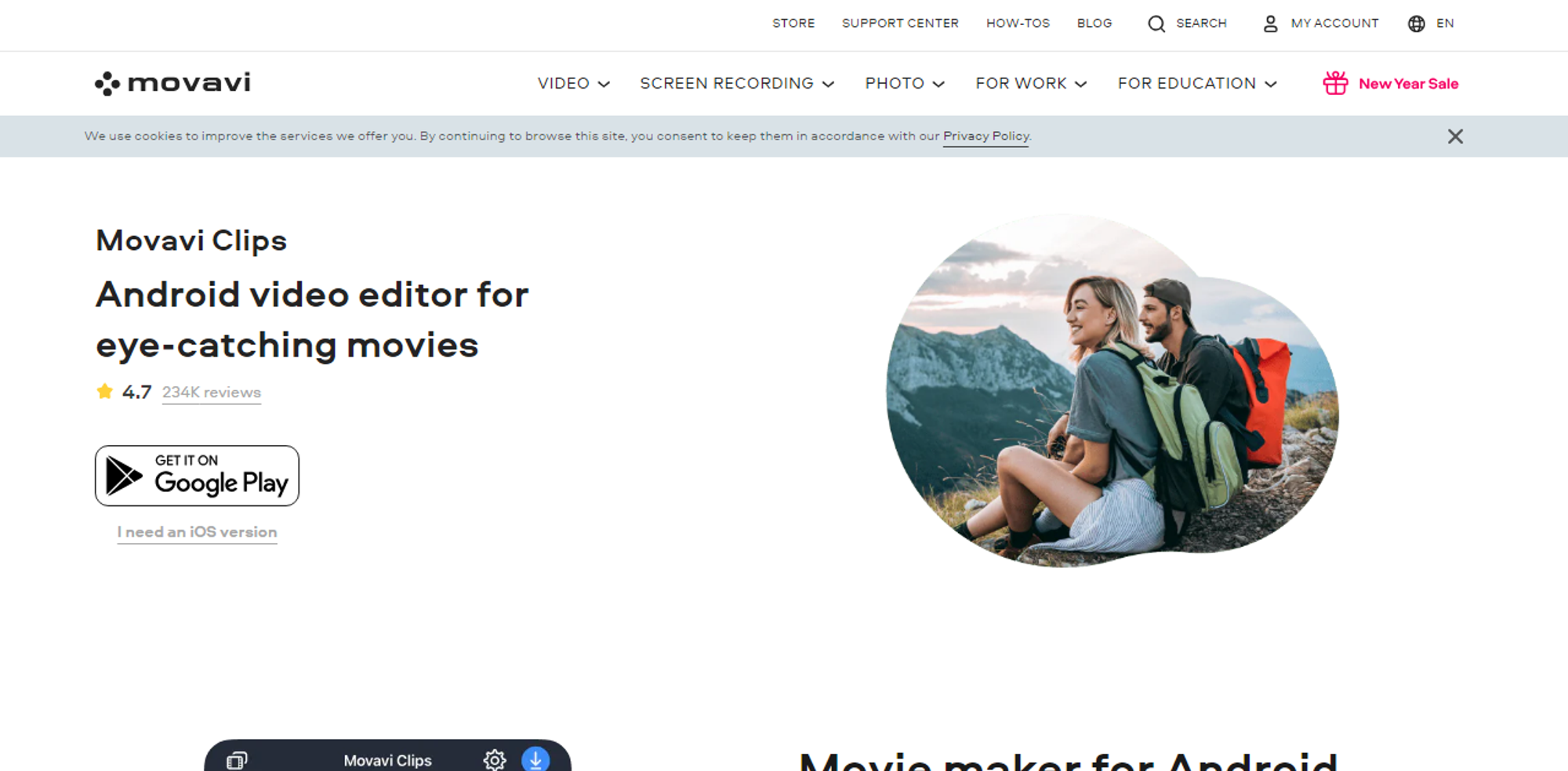The height and width of the screenshot is (771, 1568).
Task: Click the globe language icon
Action: click(x=1416, y=24)
